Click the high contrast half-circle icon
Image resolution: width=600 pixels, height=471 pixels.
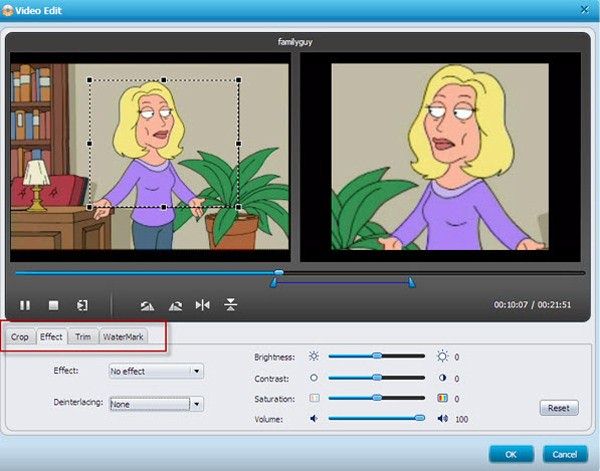(x=442, y=378)
